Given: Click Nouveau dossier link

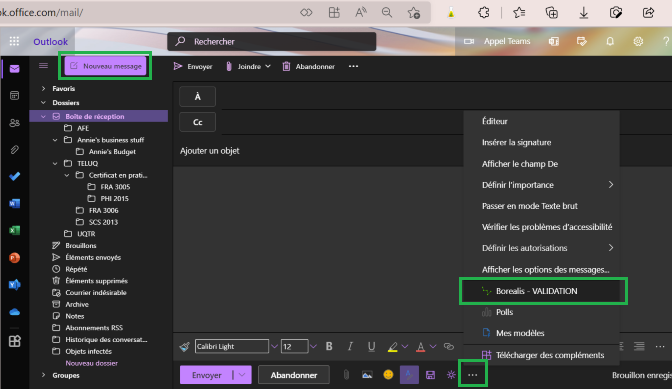Looking at the screenshot, I should pos(91,363).
